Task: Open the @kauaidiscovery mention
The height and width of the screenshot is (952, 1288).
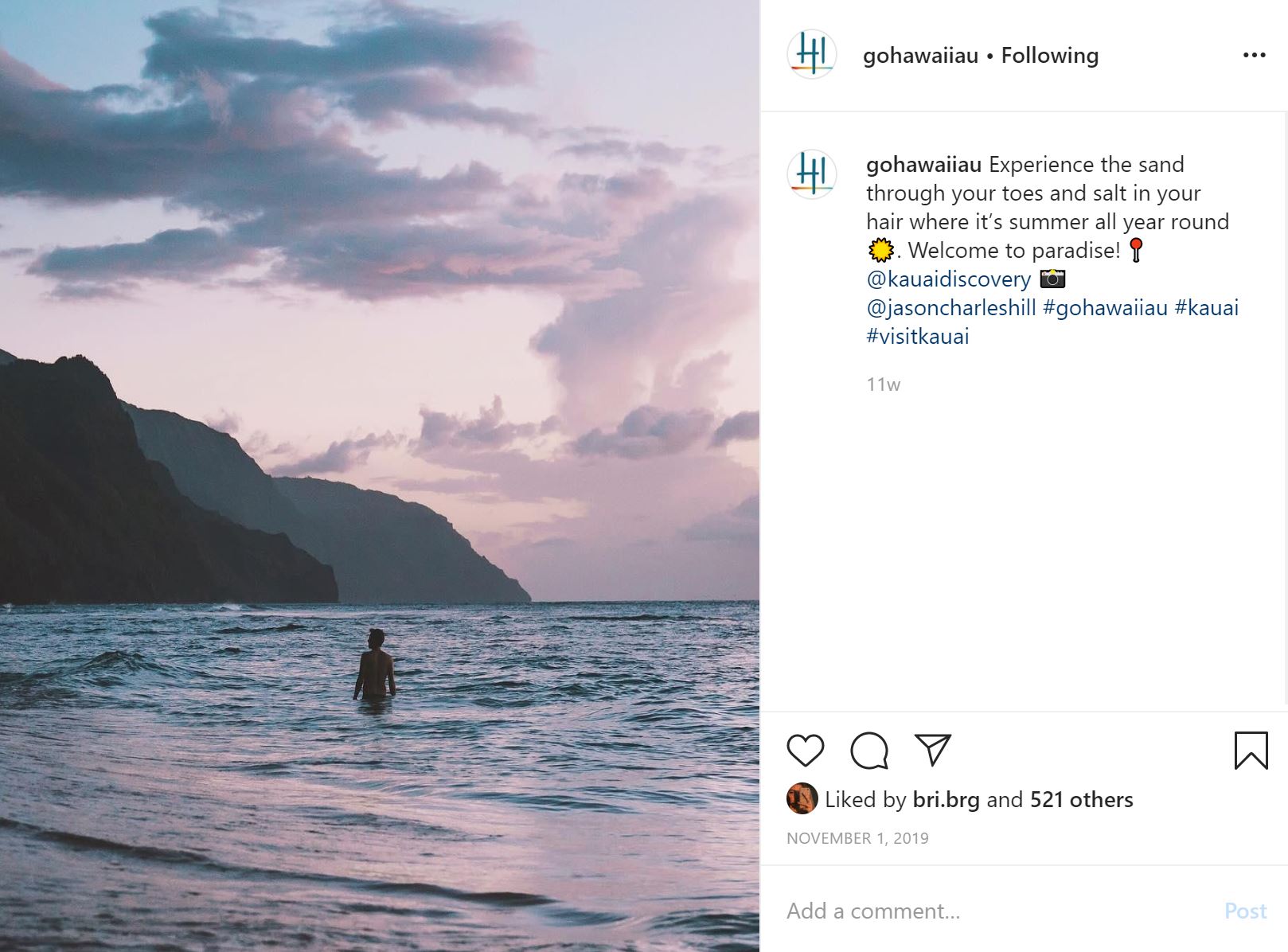Action: pos(948,279)
